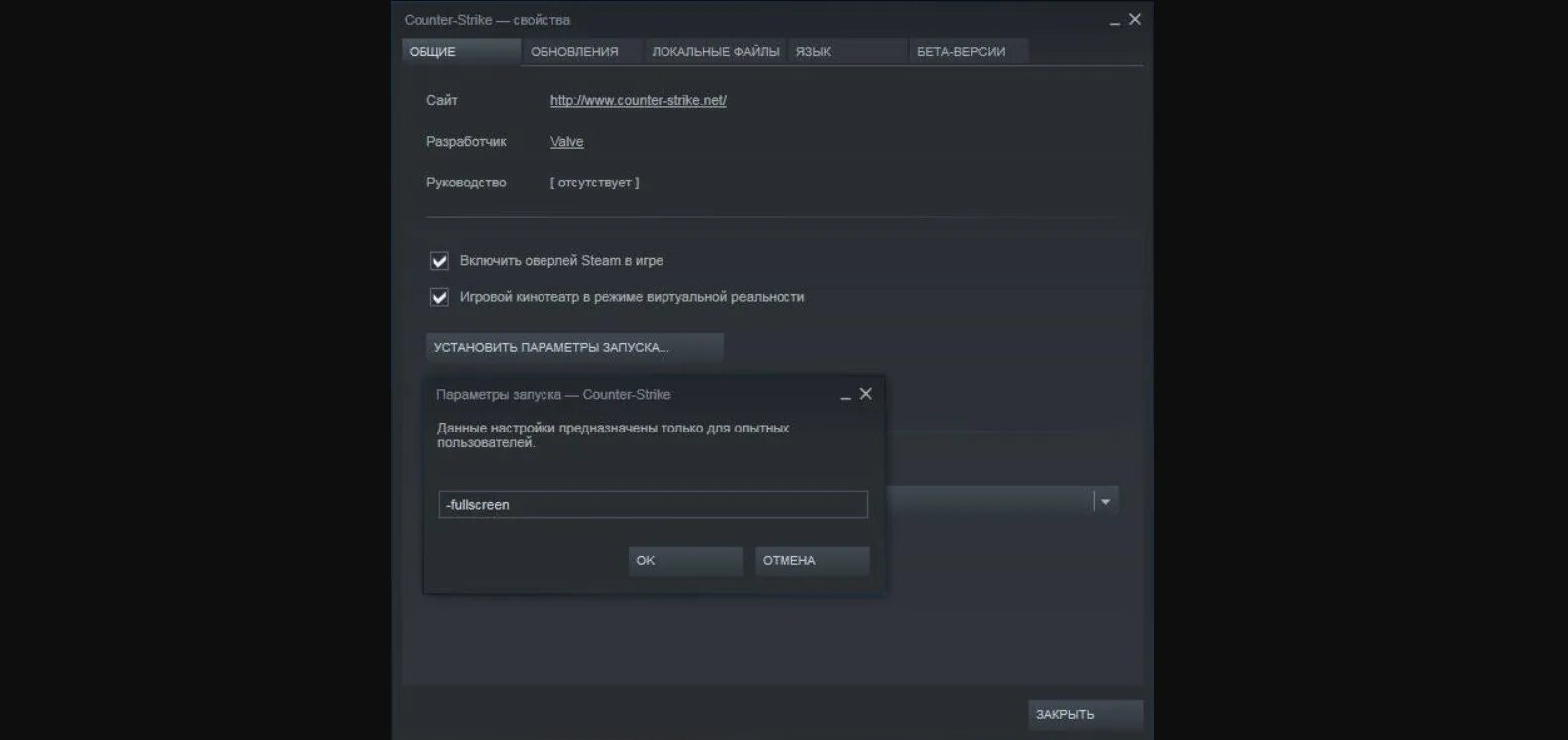Expand the dropdown behind the launch dialog

pos(1105,501)
